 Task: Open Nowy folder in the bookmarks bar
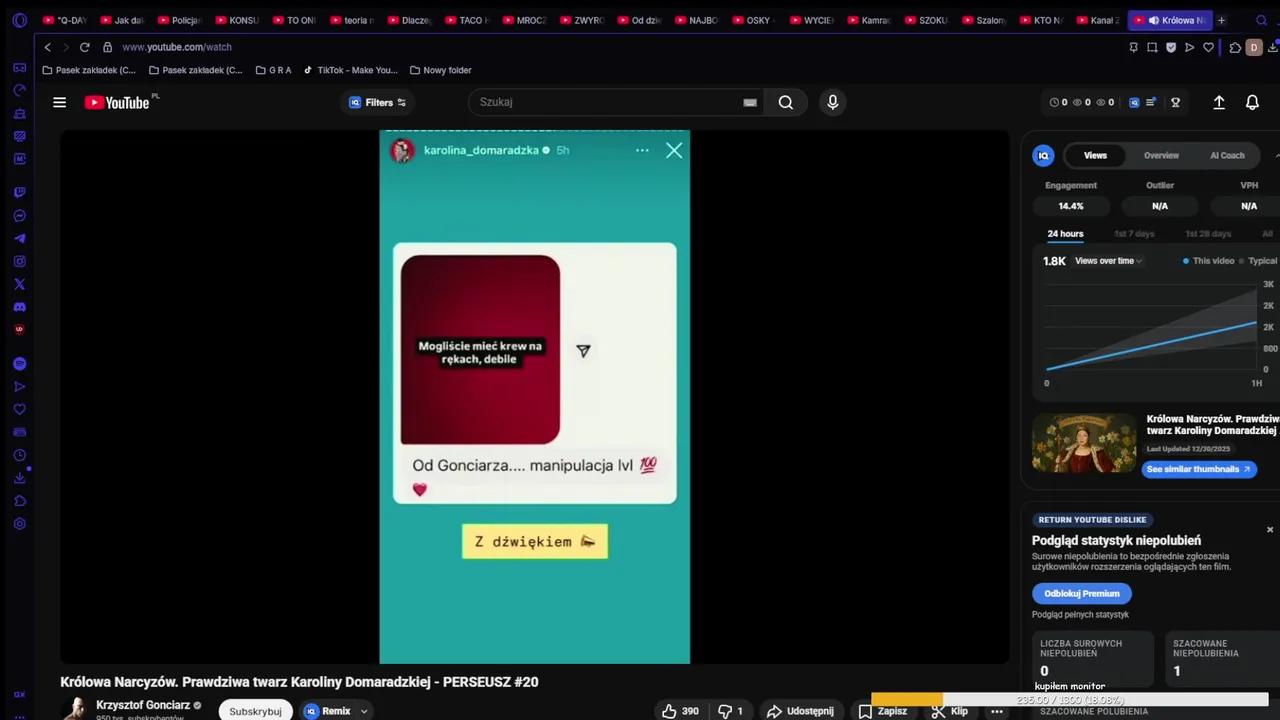click(440, 70)
